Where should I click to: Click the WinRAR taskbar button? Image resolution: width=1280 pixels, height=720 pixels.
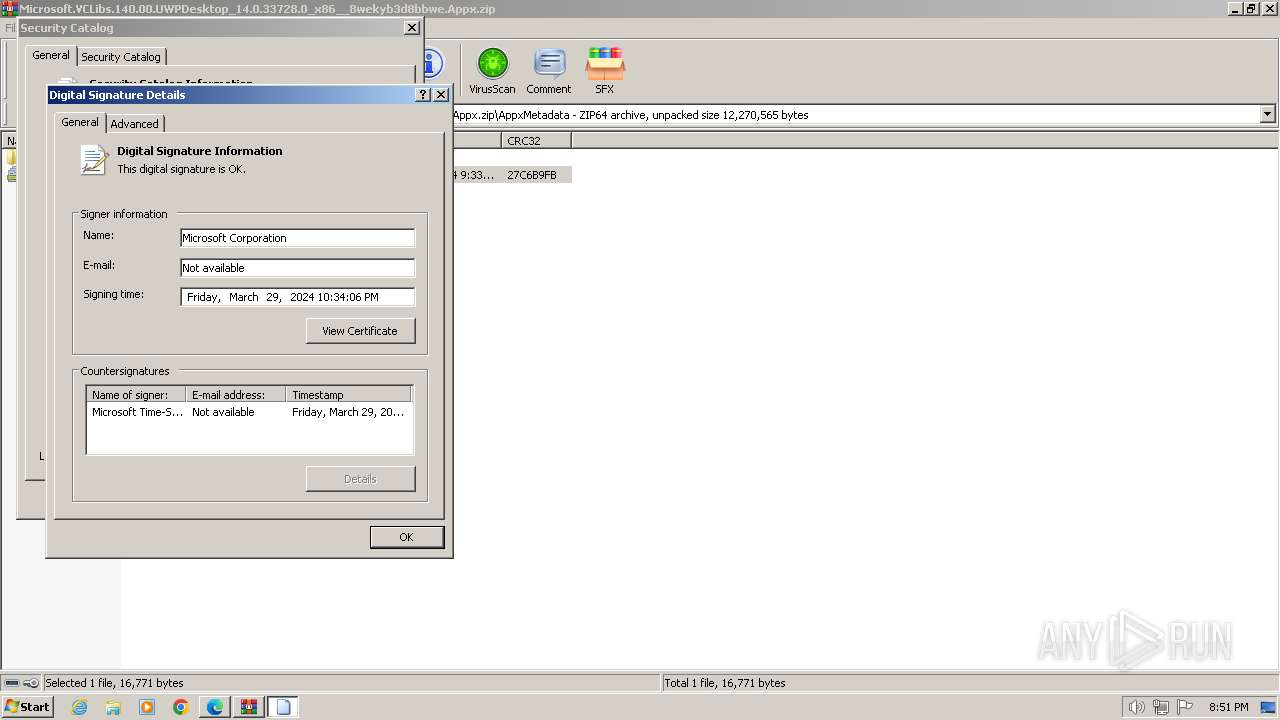point(249,707)
